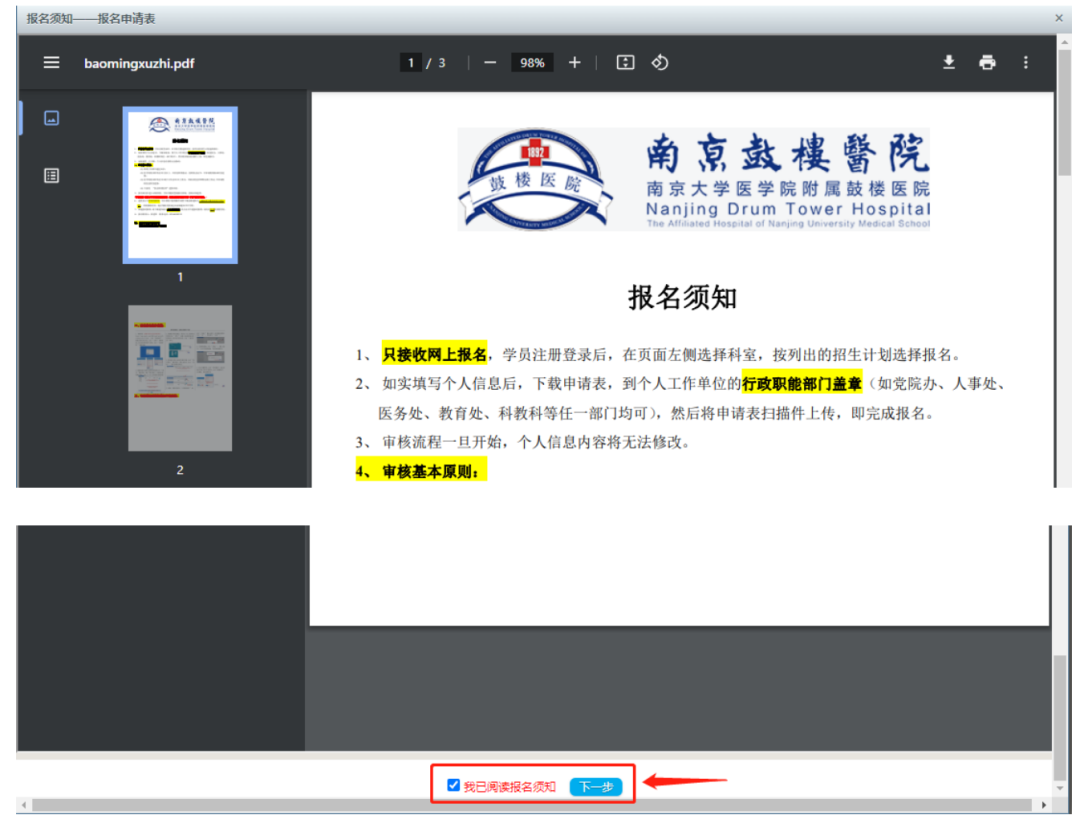Select page 2 thumbnail
The height and width of the screenshot is (823, 1080).
click(180, 378)
